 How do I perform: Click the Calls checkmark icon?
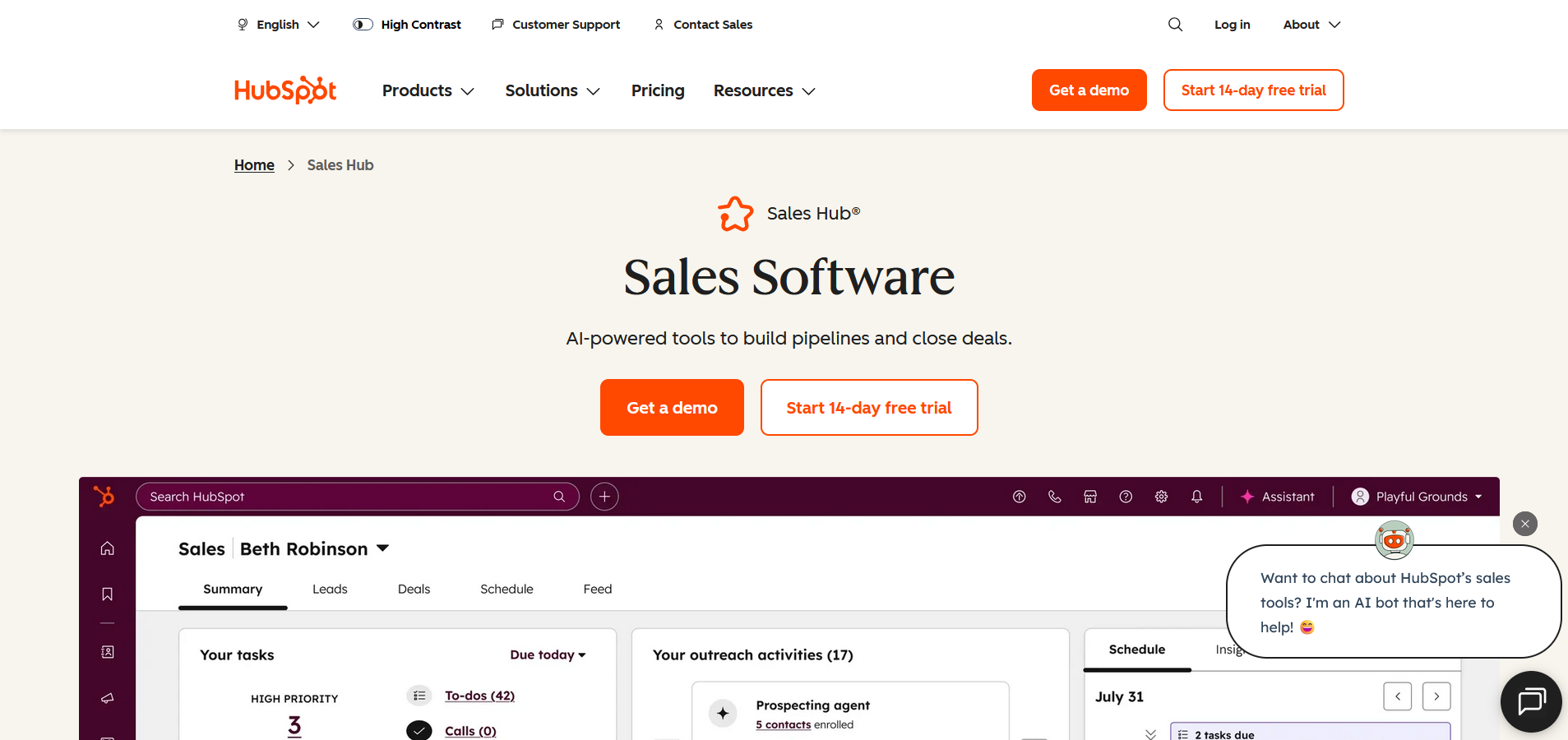419,730
